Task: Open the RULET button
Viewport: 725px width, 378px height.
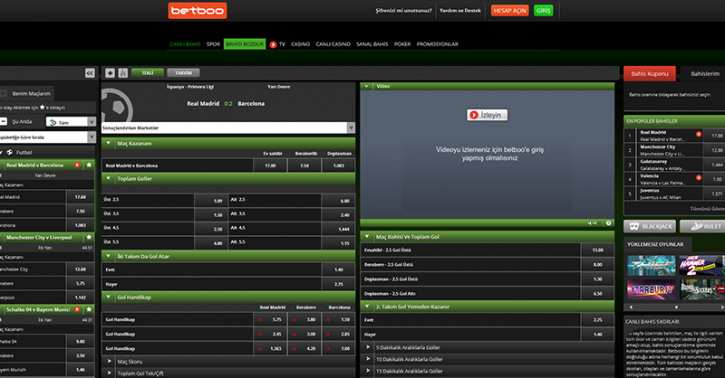Action: coord(702,226)
